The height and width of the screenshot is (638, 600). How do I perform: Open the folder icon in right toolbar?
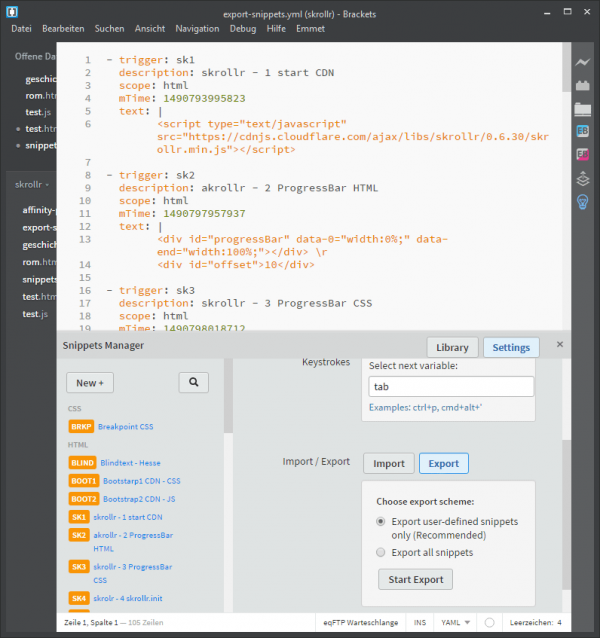[583, 109]
